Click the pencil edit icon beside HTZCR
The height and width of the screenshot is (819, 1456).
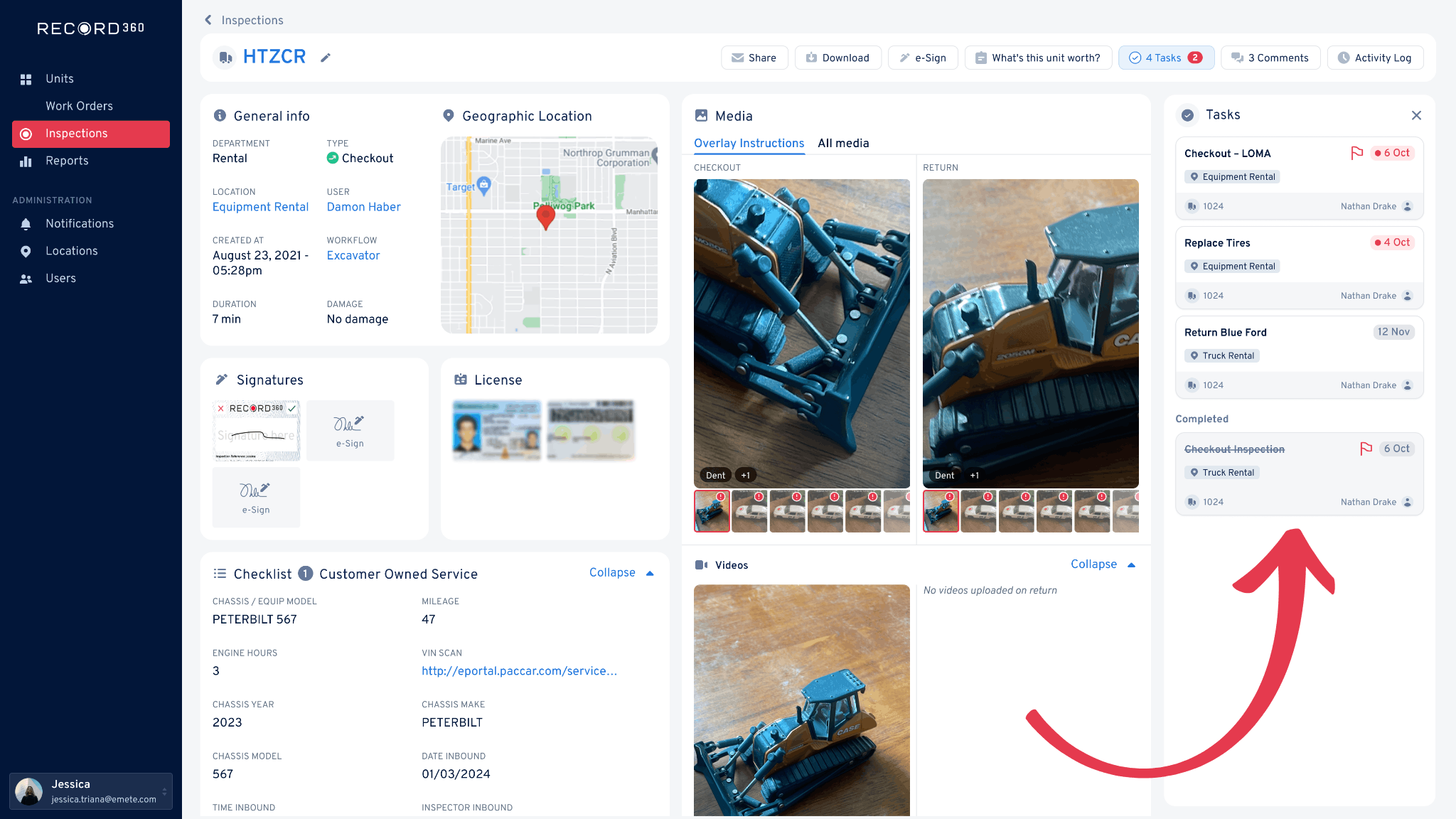pyautogui.click(x=326, y=58)
